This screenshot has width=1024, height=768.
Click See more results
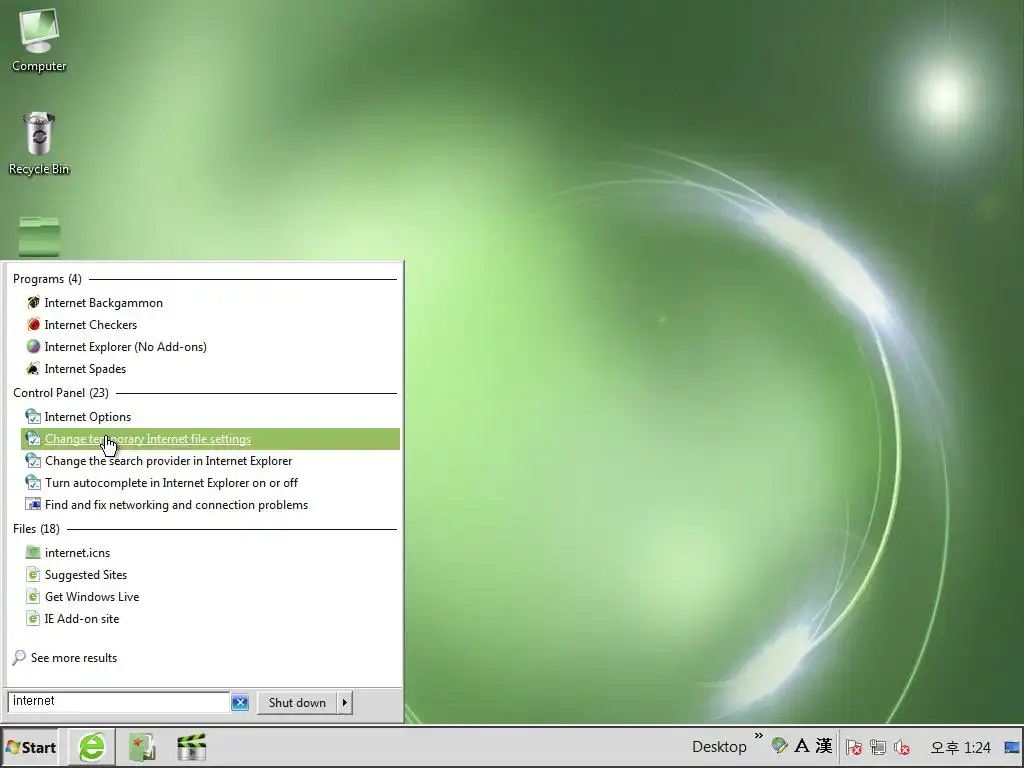click(74, 658)
